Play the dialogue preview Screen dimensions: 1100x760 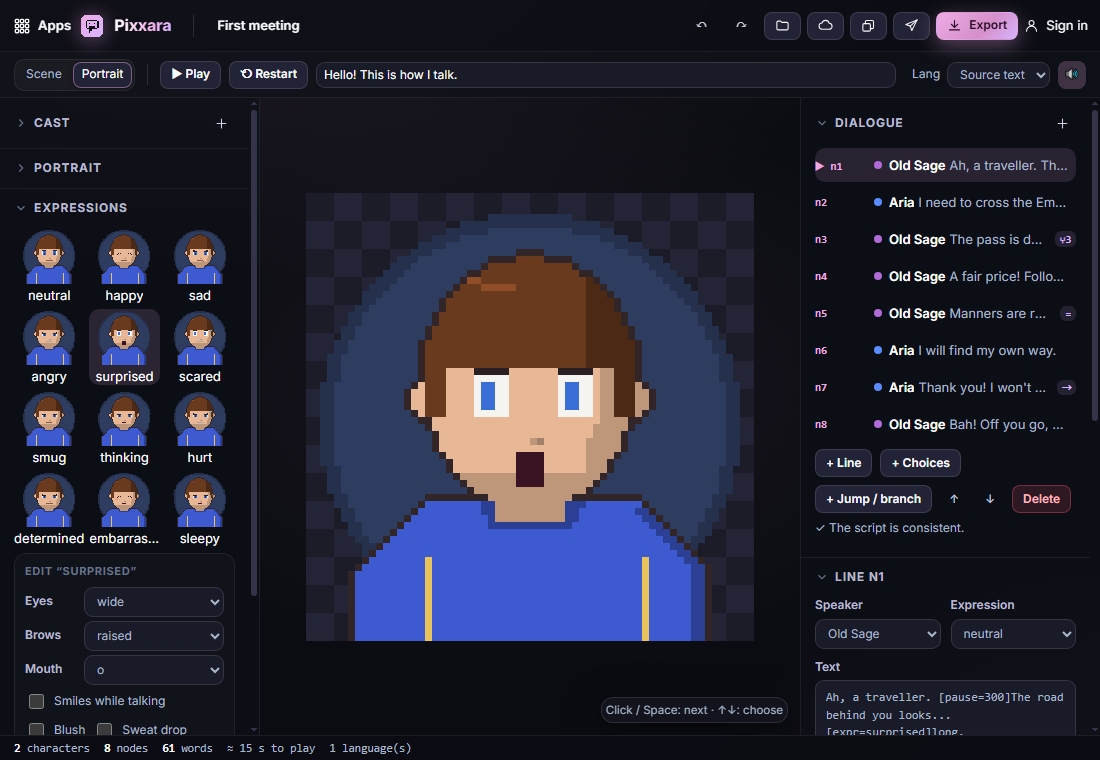(x=190, y=74)
